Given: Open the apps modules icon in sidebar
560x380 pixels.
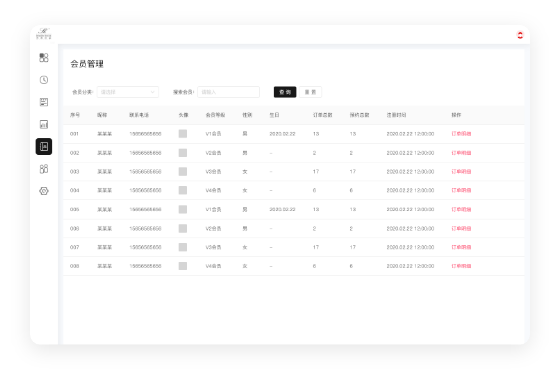Looking at the screenshot, I should tap(44, 169).
